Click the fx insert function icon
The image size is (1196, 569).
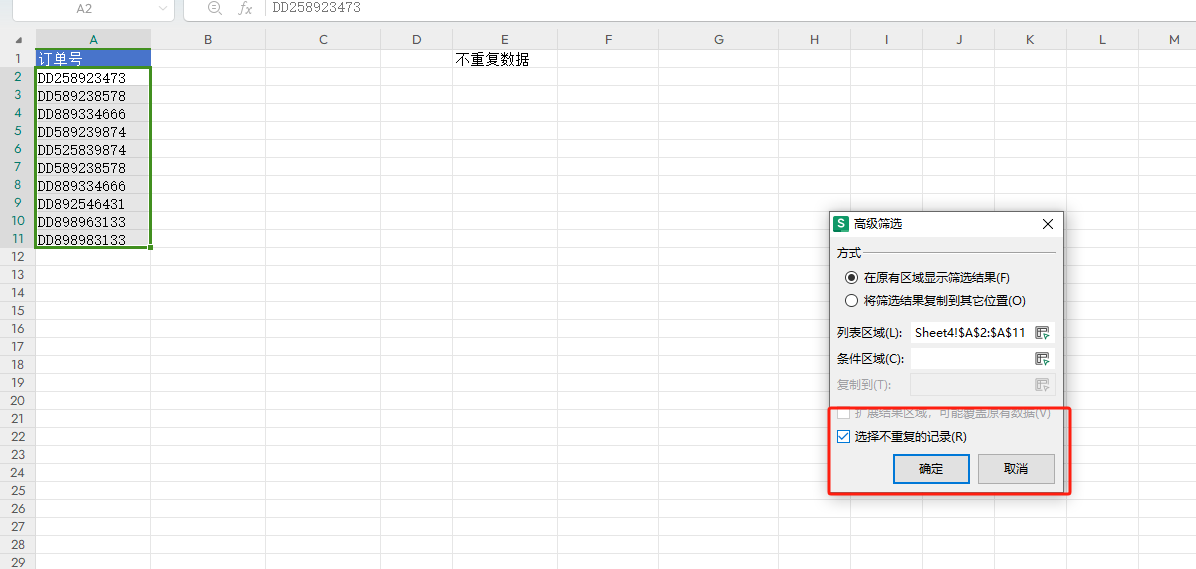tap(245, 8)
